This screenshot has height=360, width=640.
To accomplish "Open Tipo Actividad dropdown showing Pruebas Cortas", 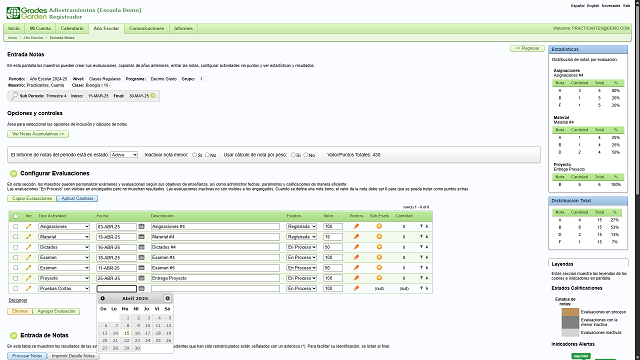I will point(64,289).
